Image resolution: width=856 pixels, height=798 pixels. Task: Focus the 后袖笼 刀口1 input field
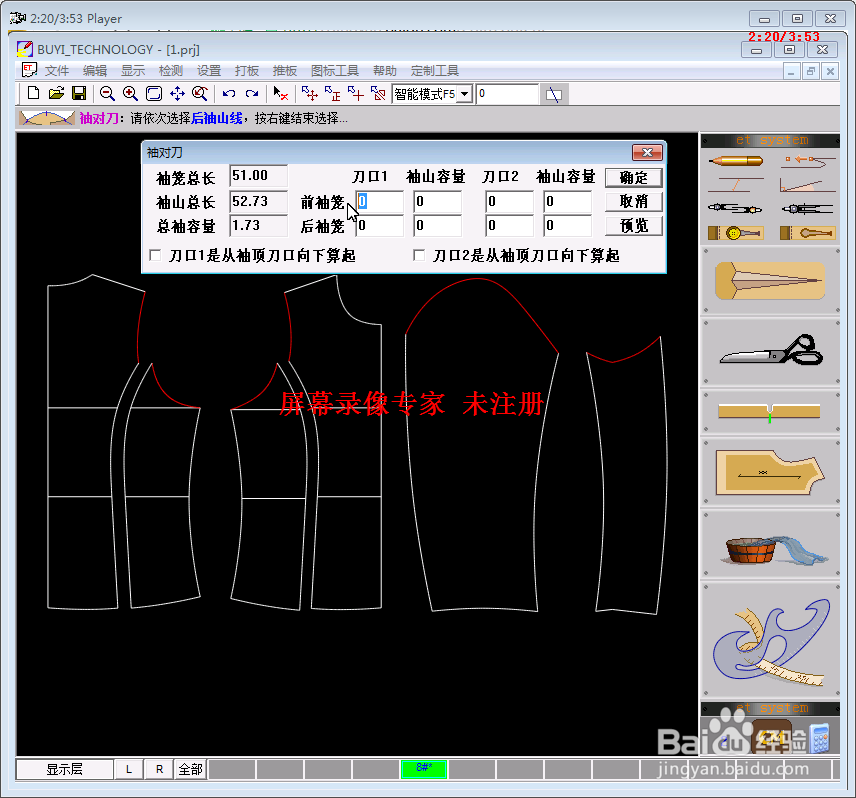379,225
